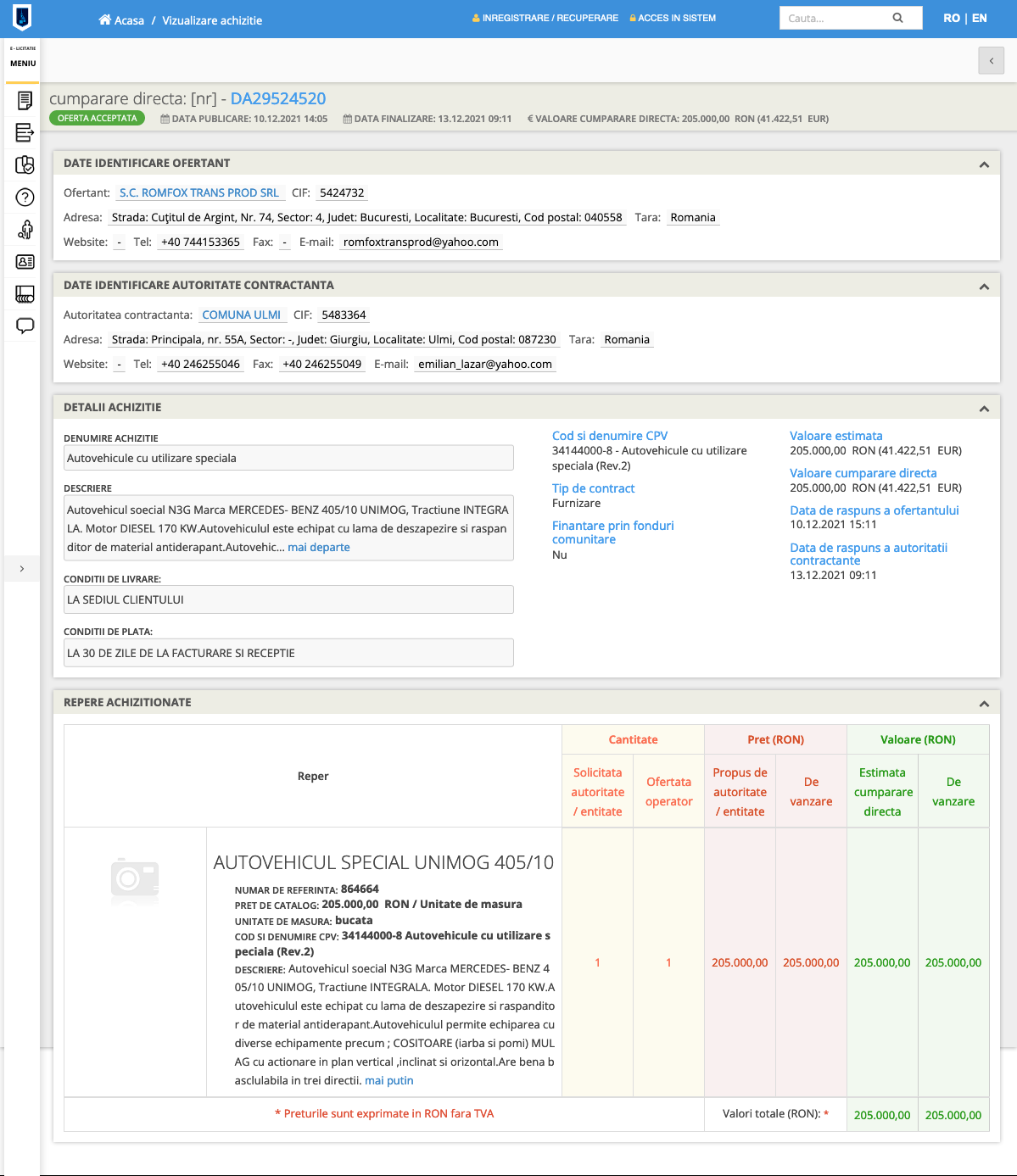This screenshot has height=1176, width=1017.
Task: Click the search magnifier icon
Action: (897, 18)
